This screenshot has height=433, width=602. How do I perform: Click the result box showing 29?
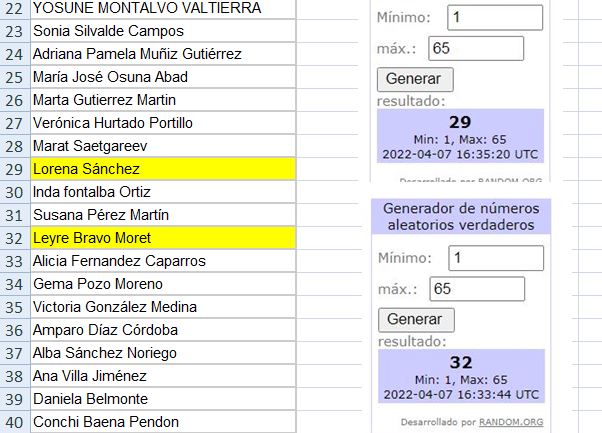(460, 137)
